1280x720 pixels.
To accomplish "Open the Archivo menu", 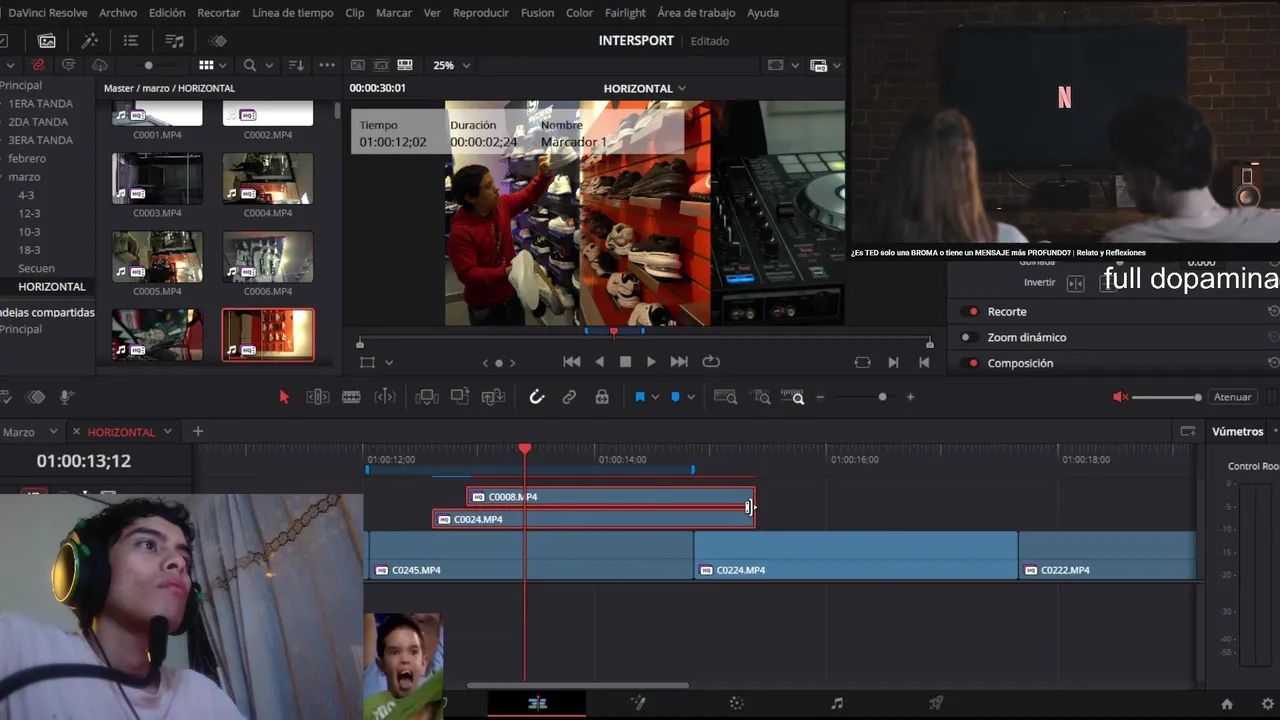I will pyautogui.click(x=118, y=13).
